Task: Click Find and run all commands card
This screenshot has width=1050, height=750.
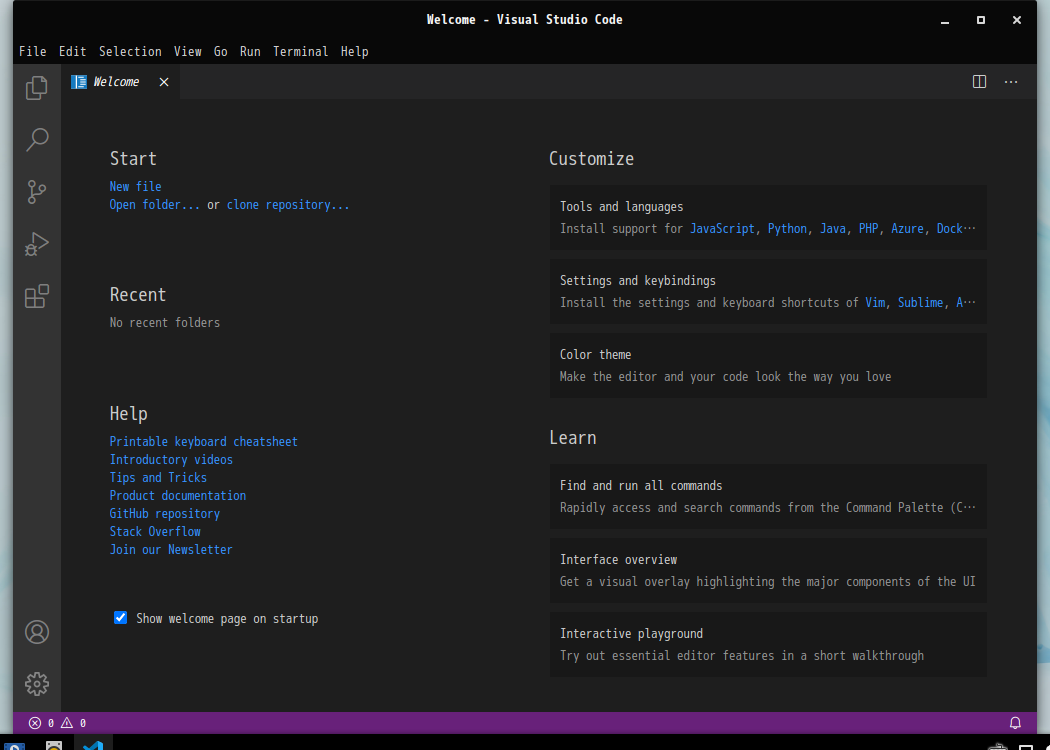Action: [768, 496]
